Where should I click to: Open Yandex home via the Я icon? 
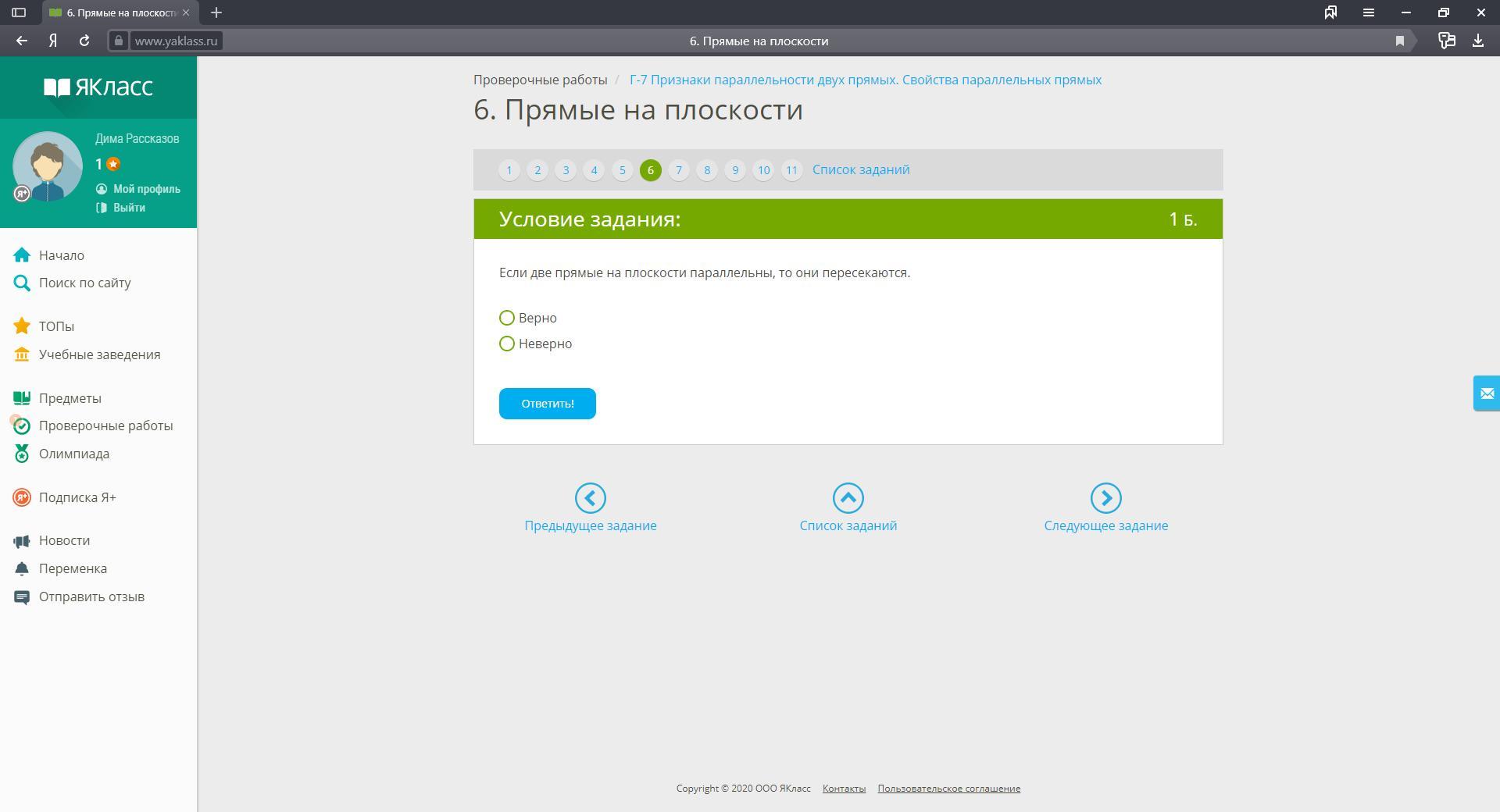pyautogui.click(x=53, y=41)
